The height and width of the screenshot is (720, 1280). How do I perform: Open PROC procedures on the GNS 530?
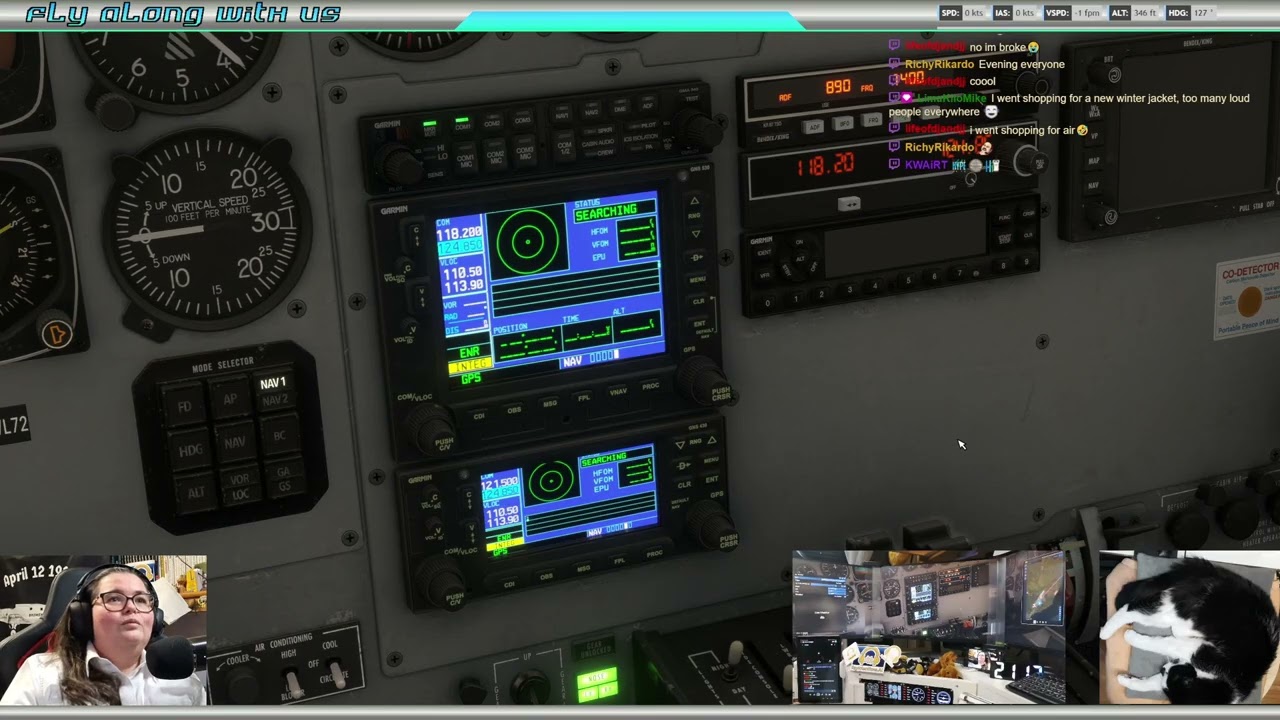click(x=650, y=385)
